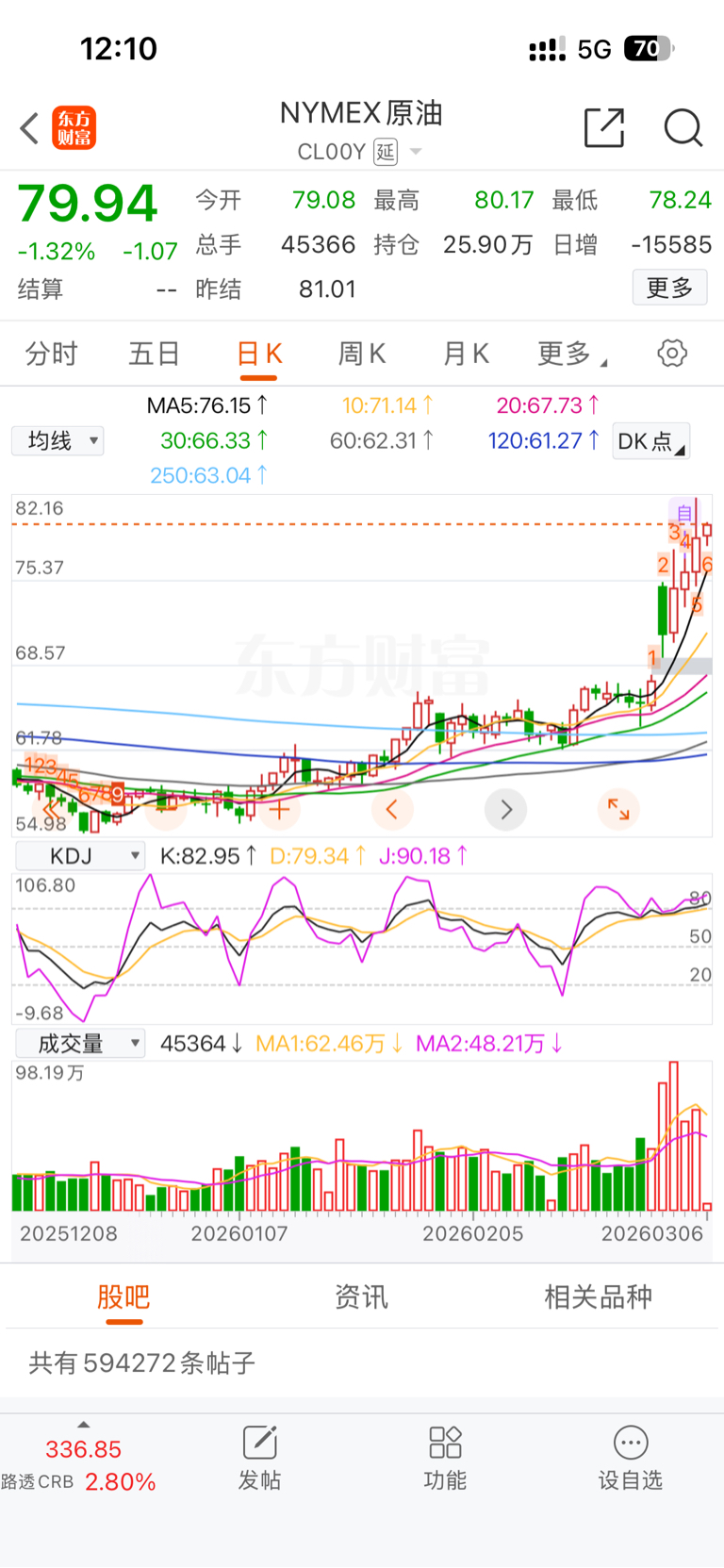
Task: Open the 东方财富 app logo
Action: click(74, 128)
